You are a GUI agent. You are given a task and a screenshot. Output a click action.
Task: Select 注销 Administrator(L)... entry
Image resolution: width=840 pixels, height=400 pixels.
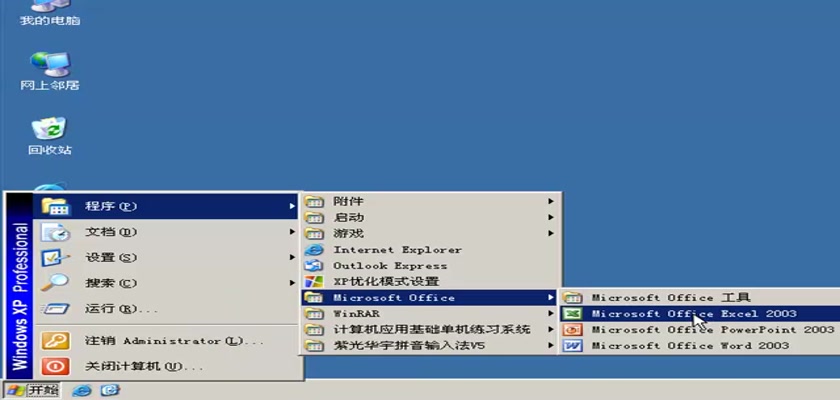(168, 341)
